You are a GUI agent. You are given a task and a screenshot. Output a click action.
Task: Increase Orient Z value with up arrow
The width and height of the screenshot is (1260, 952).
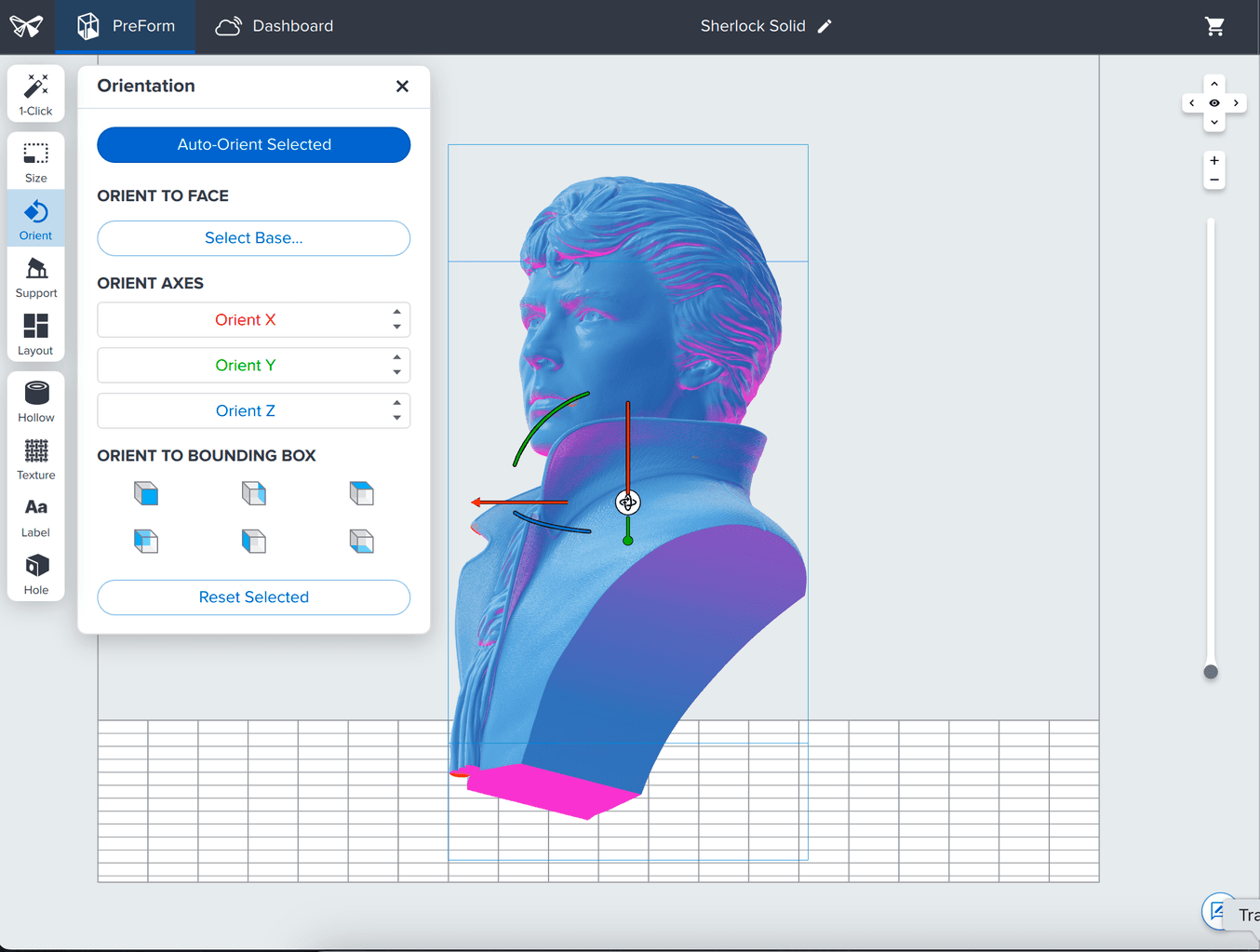click(x=397, y=404)
